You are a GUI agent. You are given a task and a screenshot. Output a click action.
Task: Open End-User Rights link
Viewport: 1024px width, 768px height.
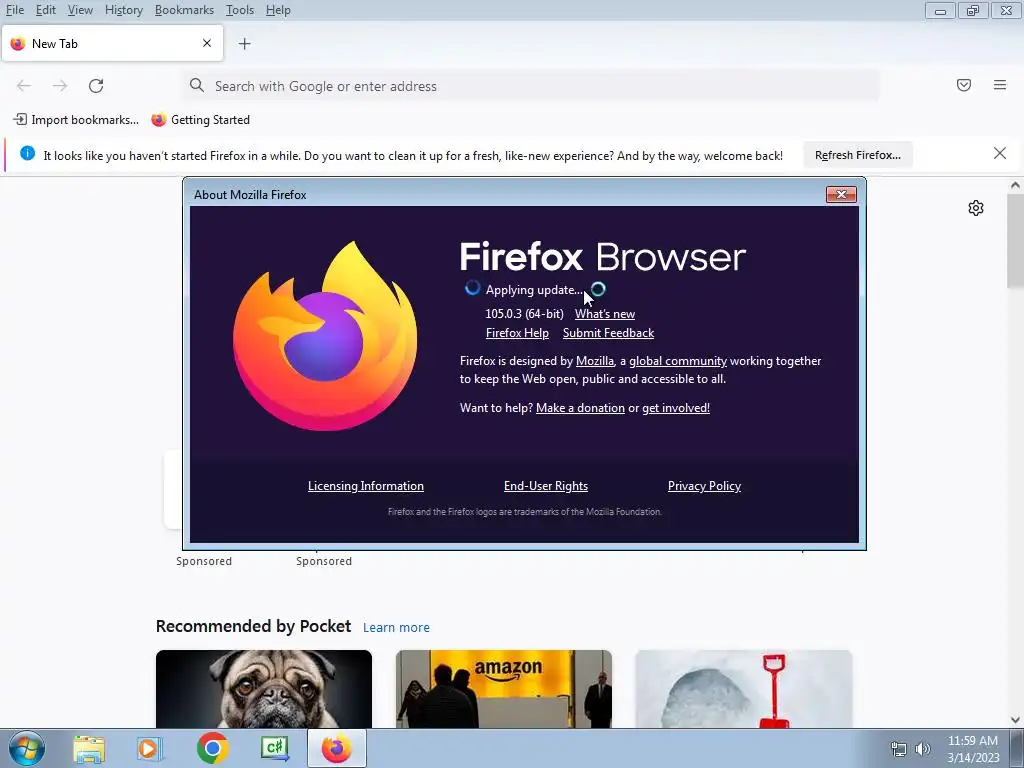546,486
